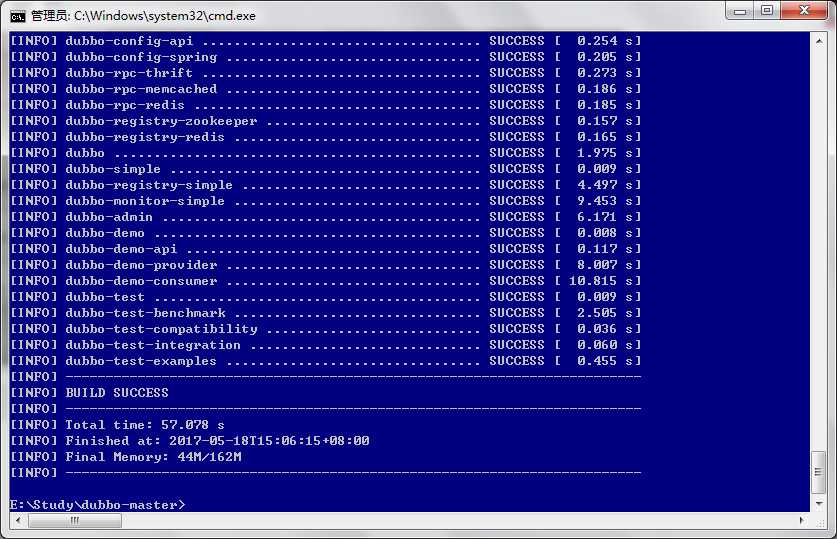
Task: Click the dubbo-rpc-thrift line
Action: pyautogui.click(x=326, y=73)
